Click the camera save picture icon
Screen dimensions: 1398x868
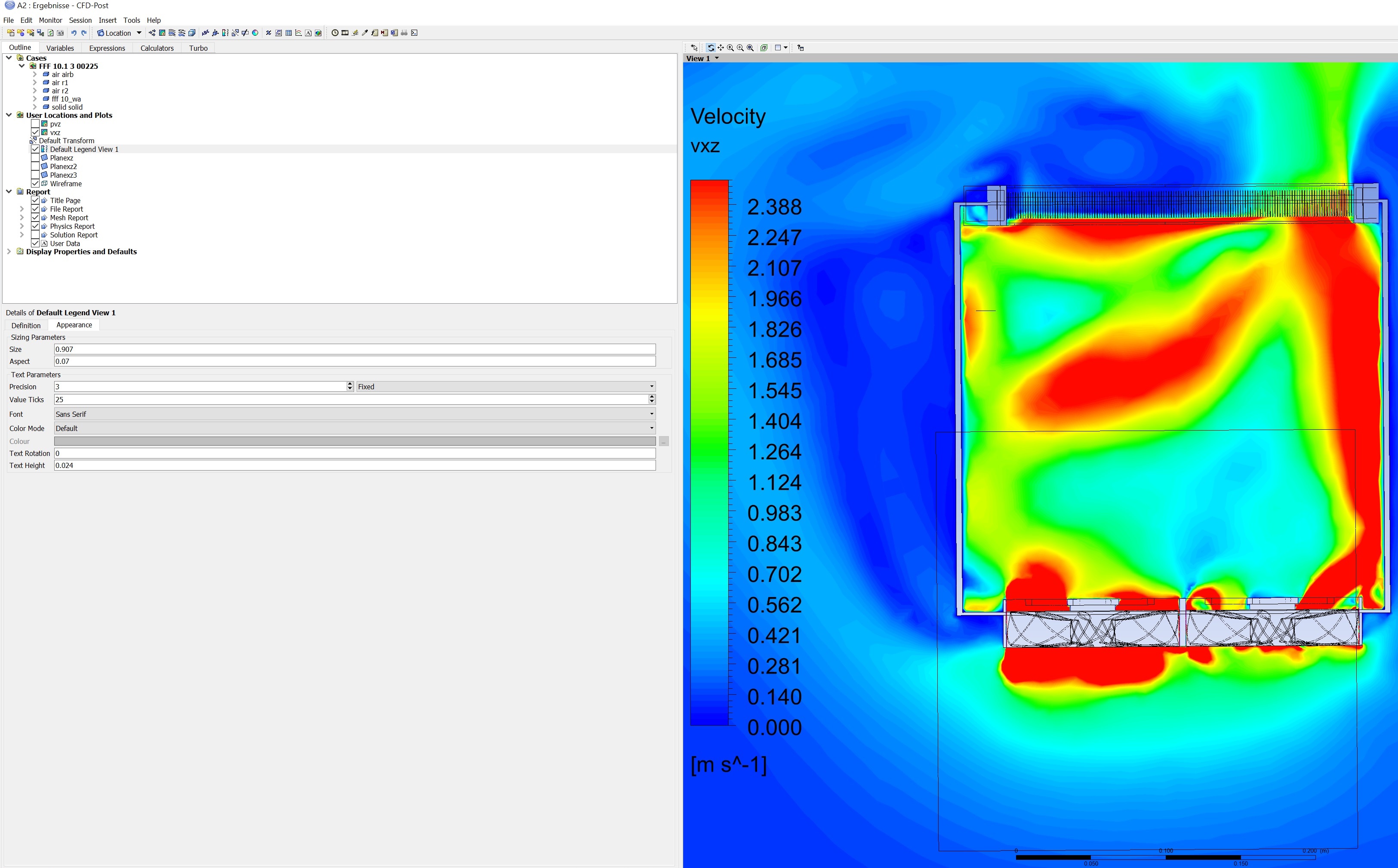[x=60, y=33]
